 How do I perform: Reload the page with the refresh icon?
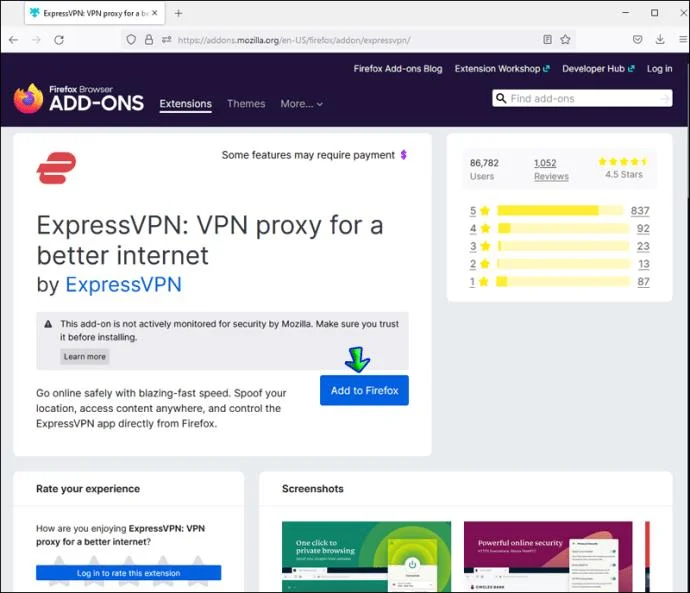(x=59, y=40)
